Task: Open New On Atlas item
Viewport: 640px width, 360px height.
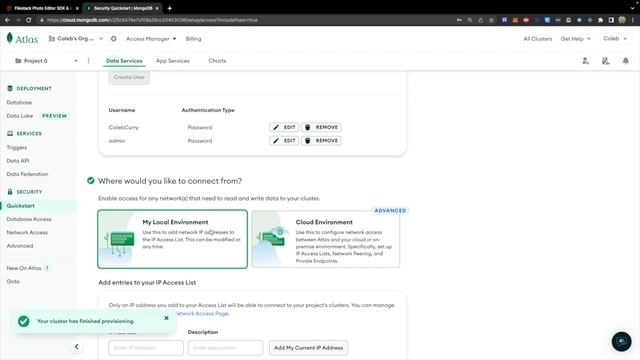Action: pos(24,268)
